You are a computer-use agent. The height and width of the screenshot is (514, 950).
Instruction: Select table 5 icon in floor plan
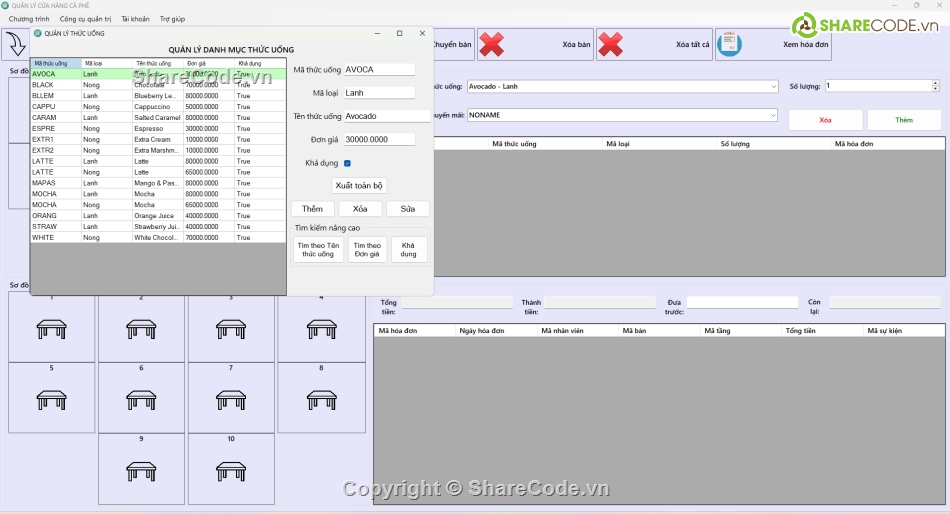51,399
